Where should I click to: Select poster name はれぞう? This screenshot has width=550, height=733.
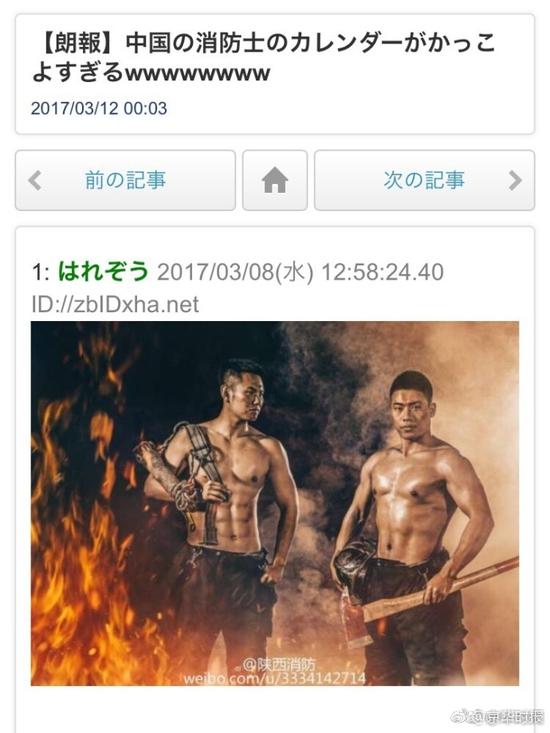pyautogui.click(x=103, y=271)
